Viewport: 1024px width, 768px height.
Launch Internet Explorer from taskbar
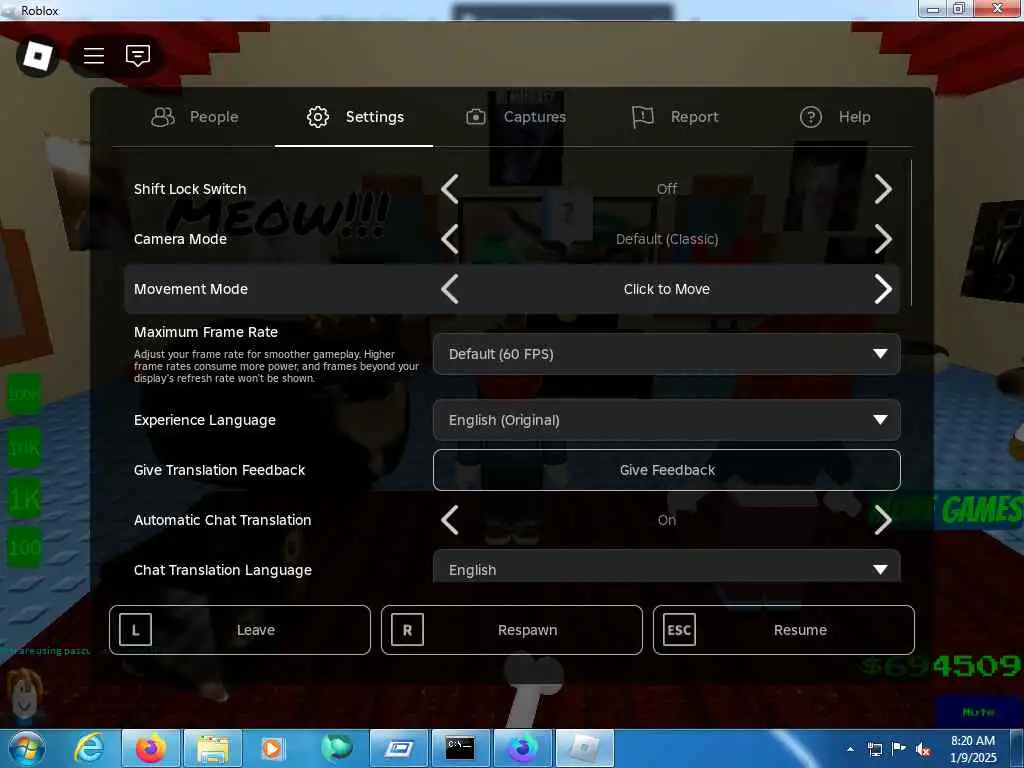click(89, 748)
